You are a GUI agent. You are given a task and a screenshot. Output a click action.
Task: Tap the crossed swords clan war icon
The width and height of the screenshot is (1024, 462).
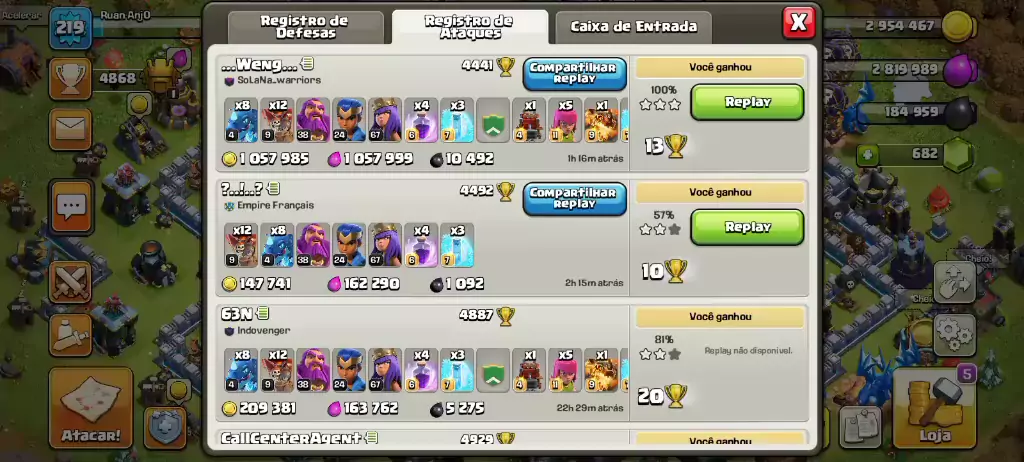(x=70, y=282)
